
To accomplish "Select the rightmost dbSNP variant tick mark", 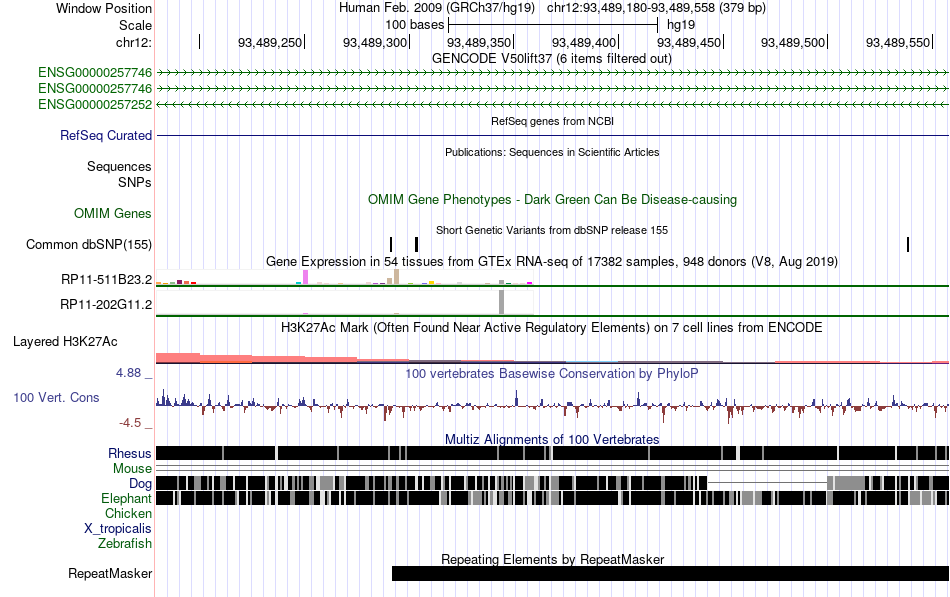I will [x=908, y=244].
